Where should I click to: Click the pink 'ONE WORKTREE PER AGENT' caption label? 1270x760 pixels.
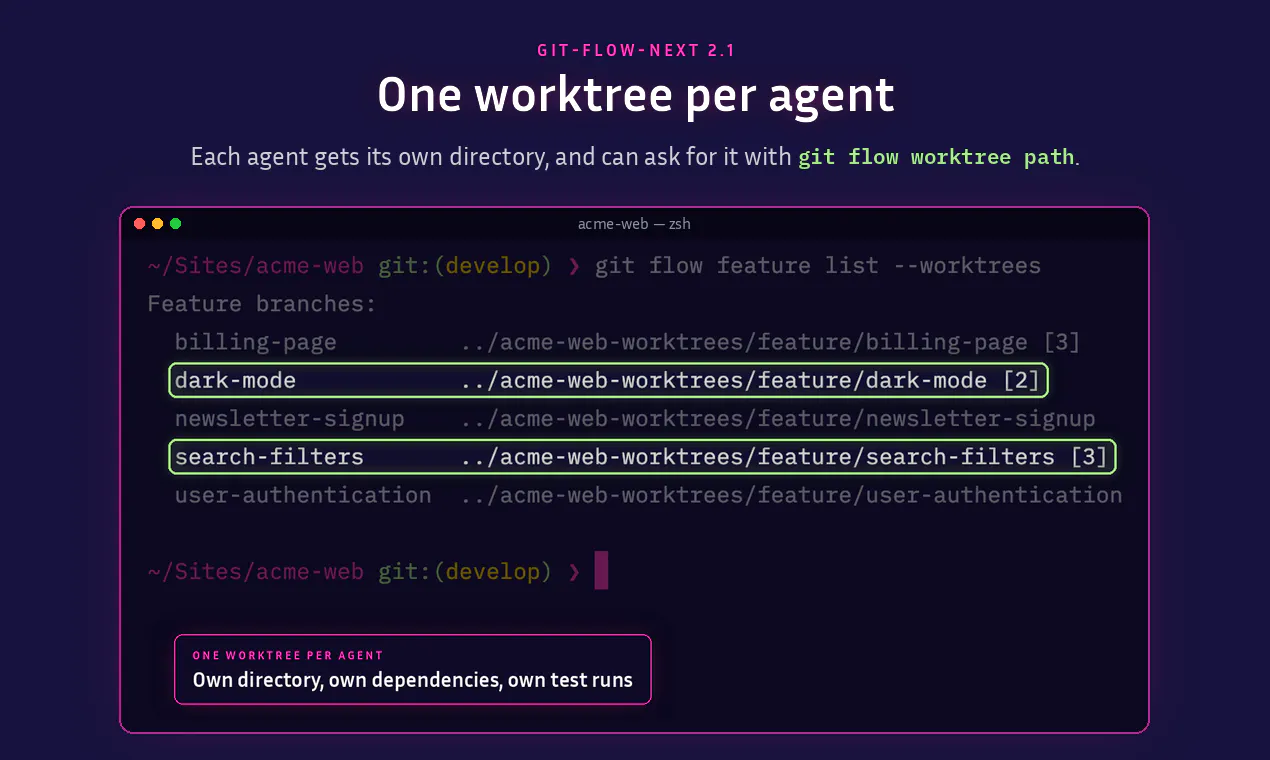tap(288, 656)
